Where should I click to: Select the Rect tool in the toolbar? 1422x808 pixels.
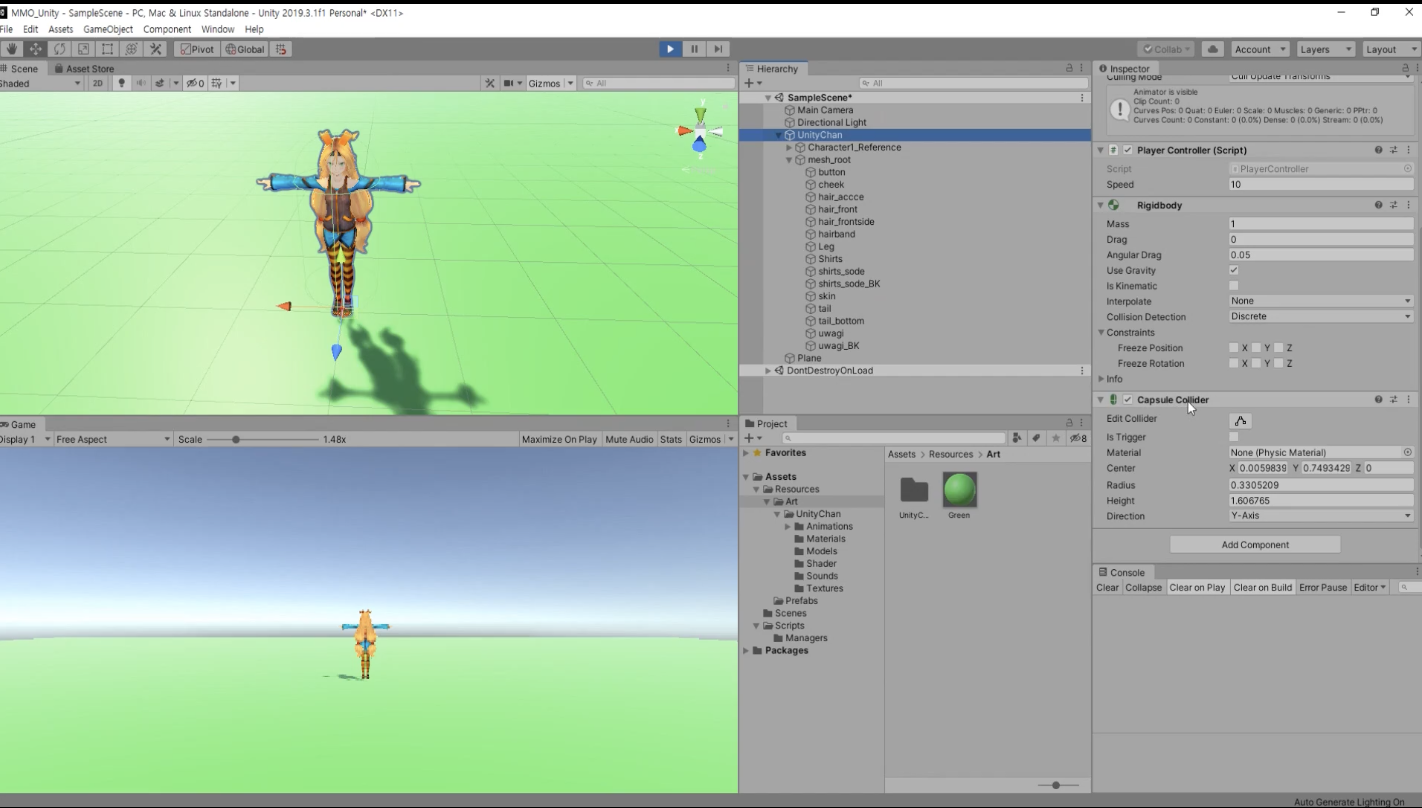pyautogui.click(x=107, y=49)
